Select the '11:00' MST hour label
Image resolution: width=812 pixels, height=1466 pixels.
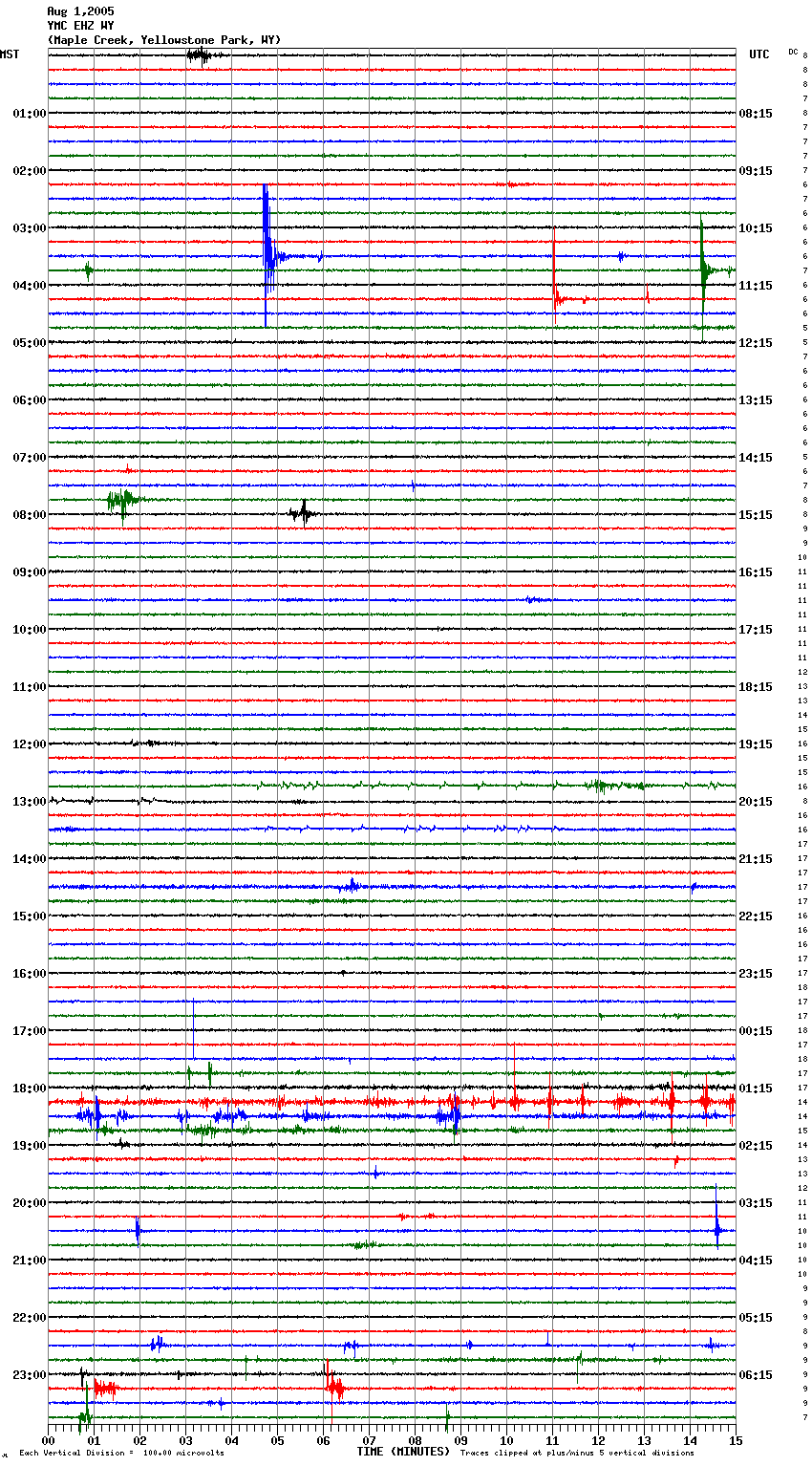pyautogui.click(x=30, y=687)
